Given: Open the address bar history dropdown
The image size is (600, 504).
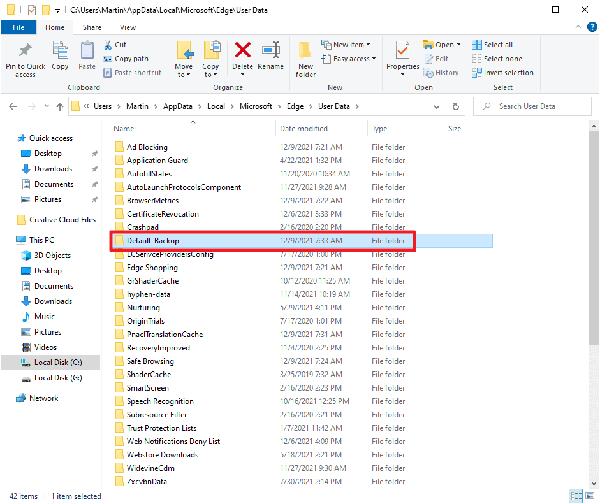Looking at the screenshot, I should pyautogui.click(x=437, y=107).
